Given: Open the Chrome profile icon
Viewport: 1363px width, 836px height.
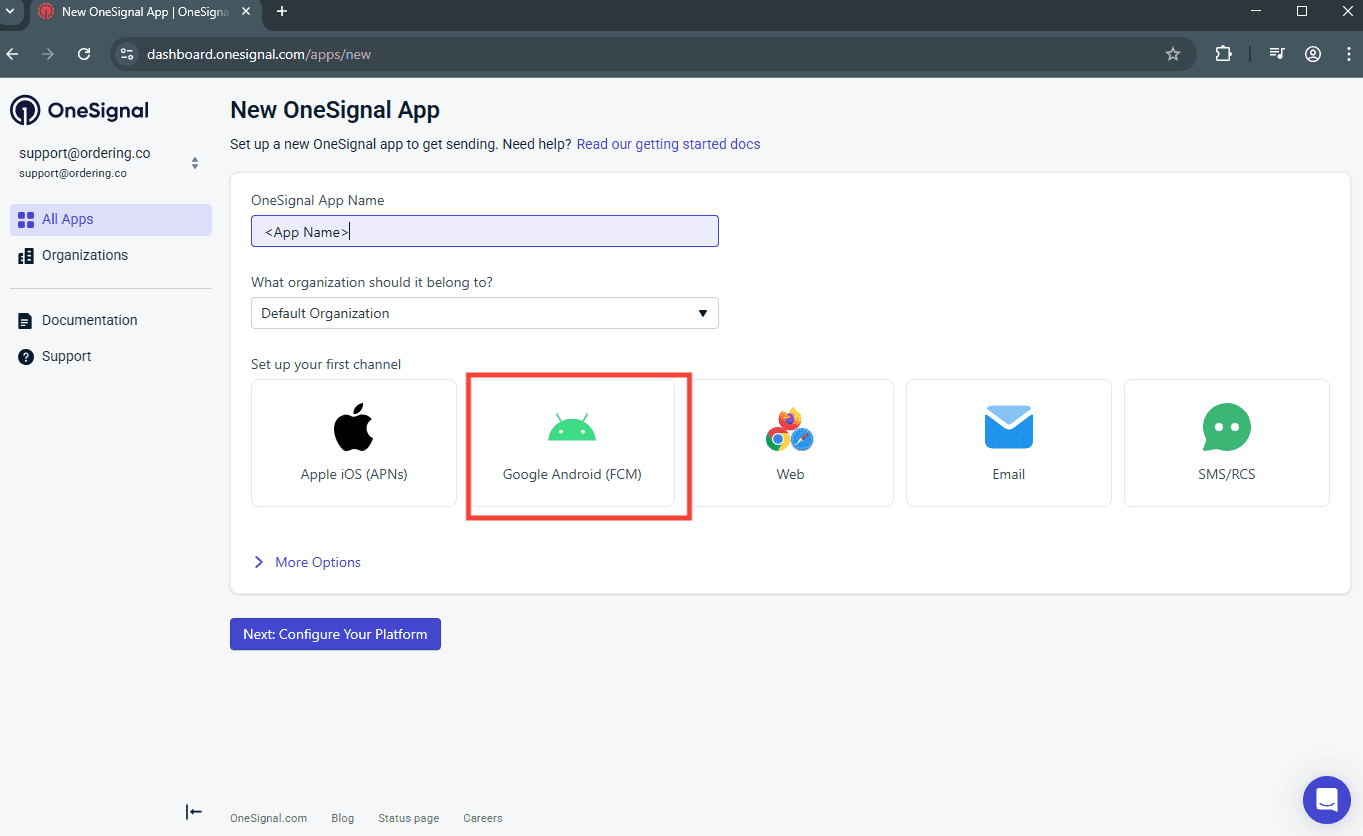Looking at the screenshot, I should pyautogui.click(x=1313, y=54).
